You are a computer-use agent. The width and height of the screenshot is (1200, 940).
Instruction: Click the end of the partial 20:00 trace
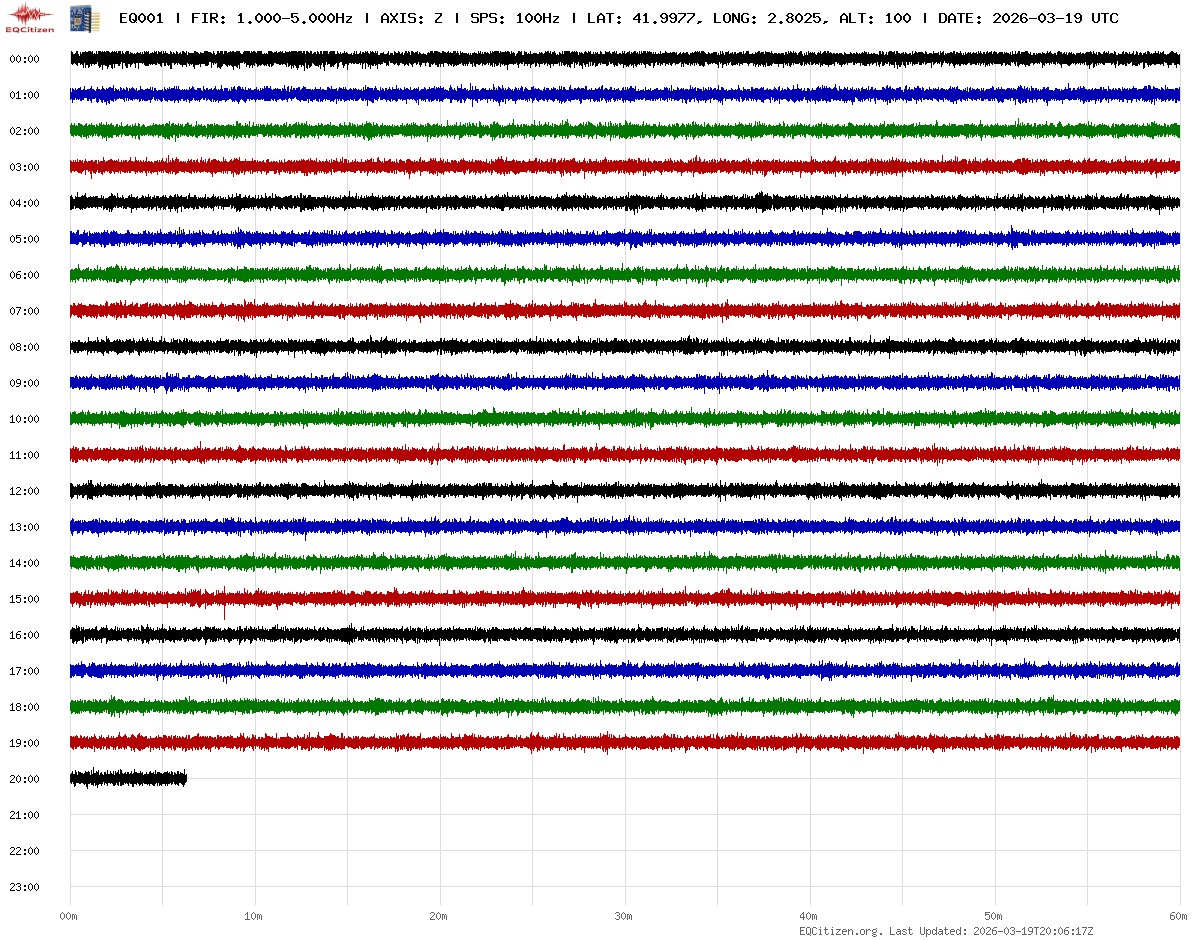coord(186,778)
